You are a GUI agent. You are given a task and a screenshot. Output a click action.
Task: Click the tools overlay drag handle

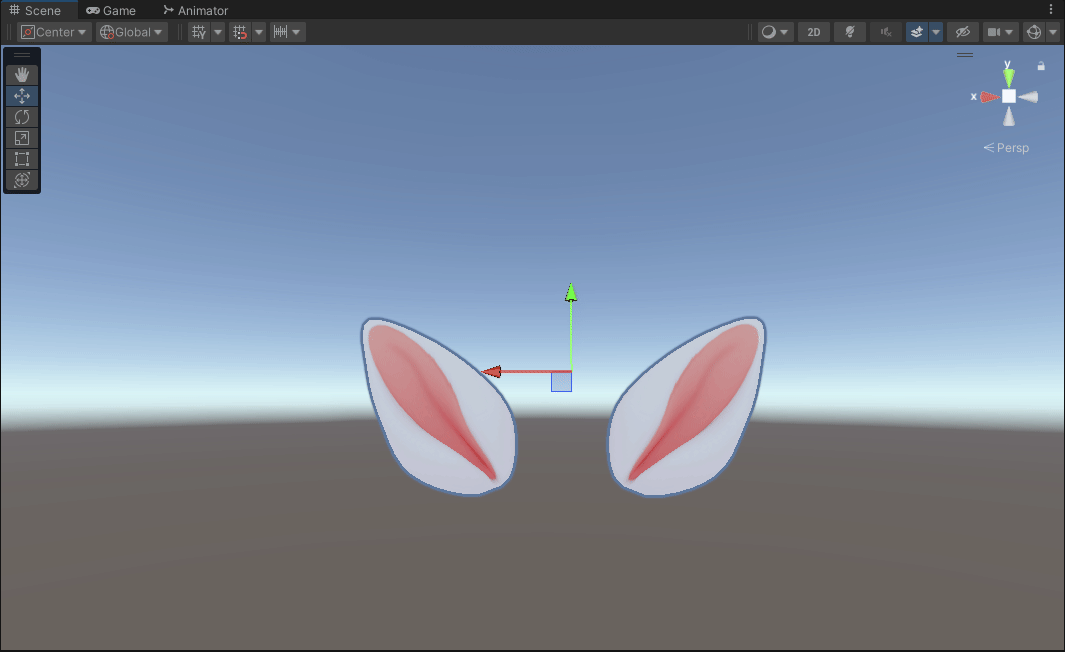[x=22, y=55]
